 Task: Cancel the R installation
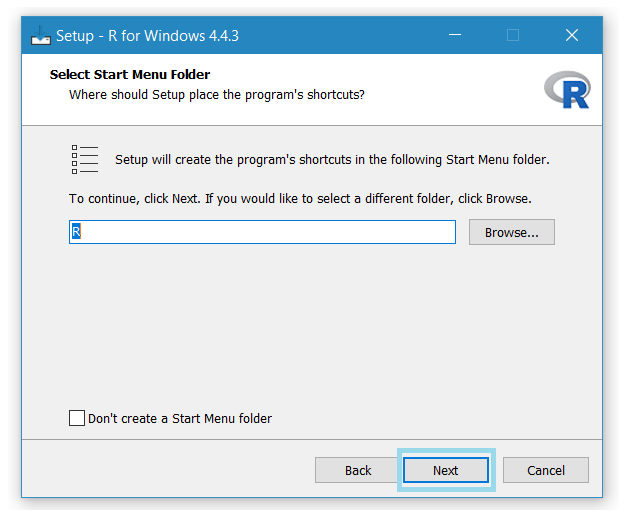(x=546, y=470)
